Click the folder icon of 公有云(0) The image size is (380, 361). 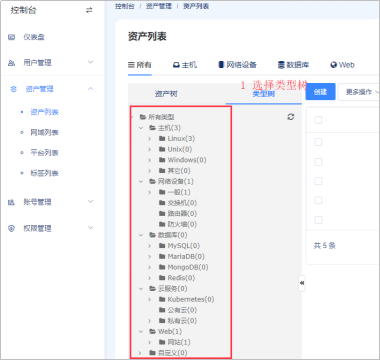pyautogui.click(x=162, y=310)
